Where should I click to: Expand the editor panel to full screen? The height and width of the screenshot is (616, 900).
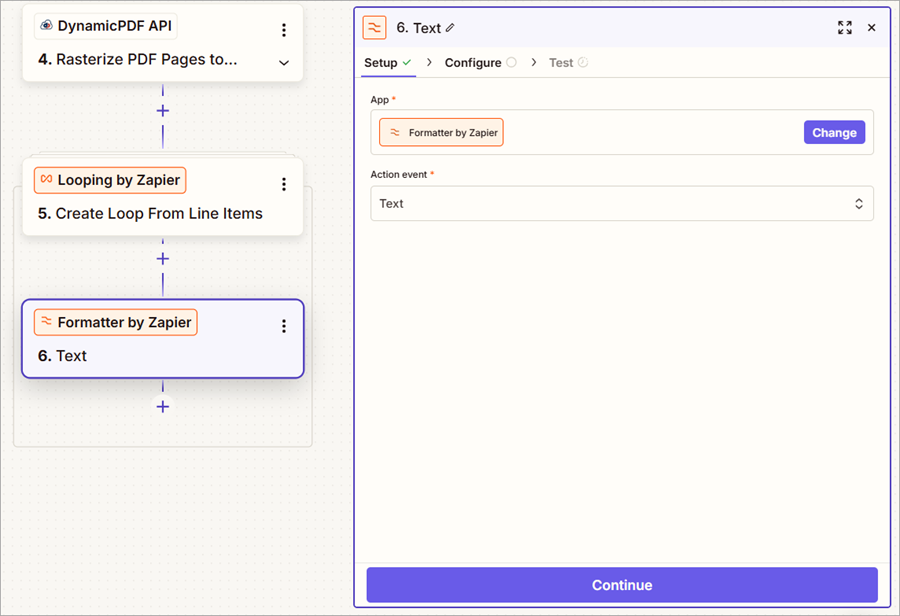click(x=845, y=28)
